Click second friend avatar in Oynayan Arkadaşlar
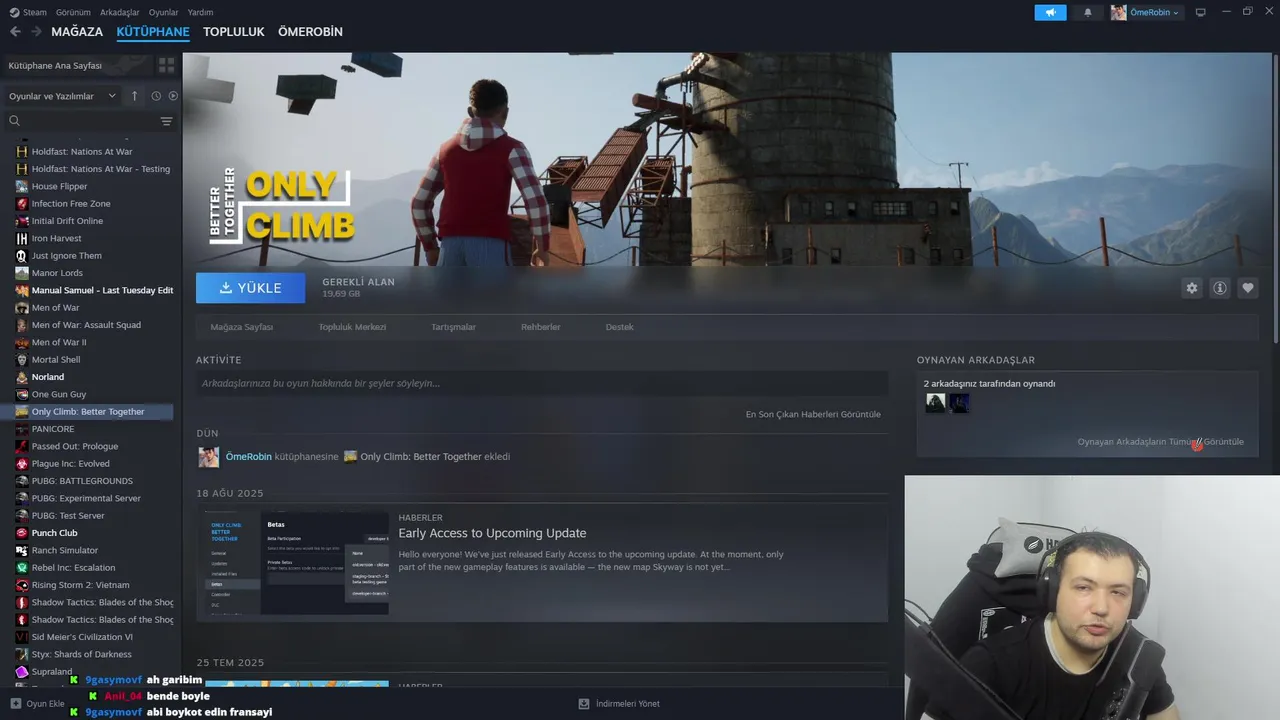The height and width of the screenshot is (720, 1280). 959,403
